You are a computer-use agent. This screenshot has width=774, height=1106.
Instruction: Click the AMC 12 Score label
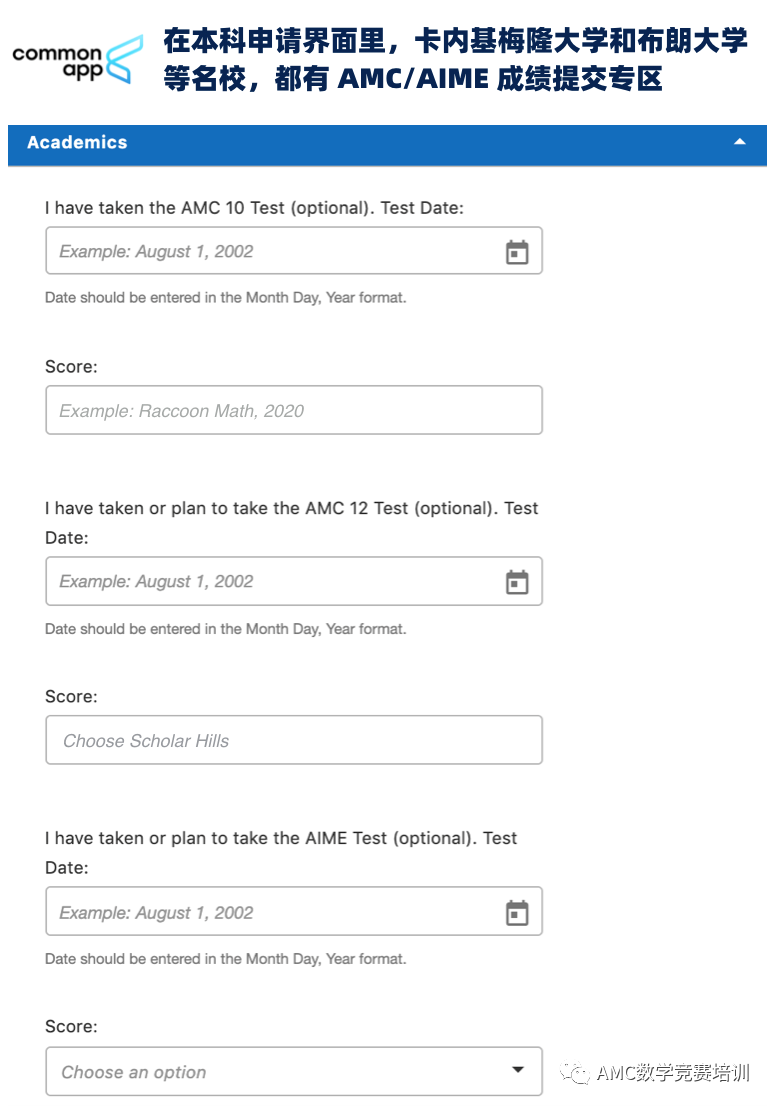(x=71, y=697)
